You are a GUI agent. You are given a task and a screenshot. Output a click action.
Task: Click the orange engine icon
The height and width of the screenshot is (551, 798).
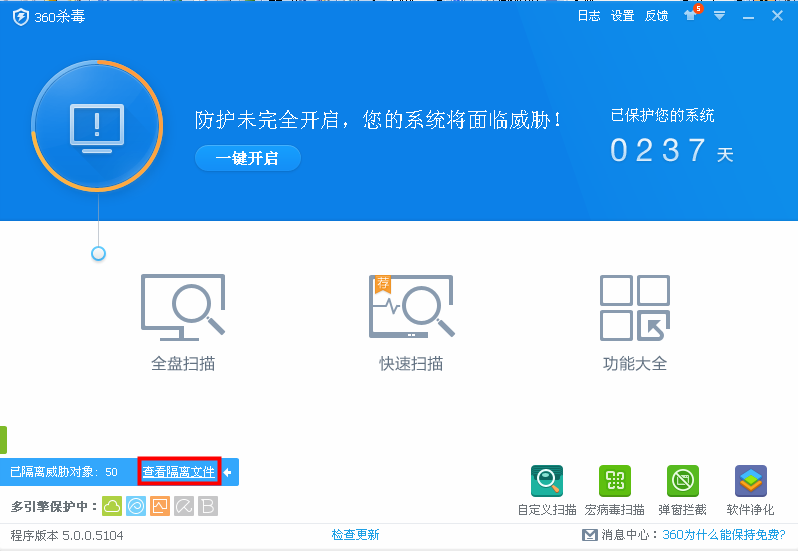pyautogui.click(x=160, y=506)
